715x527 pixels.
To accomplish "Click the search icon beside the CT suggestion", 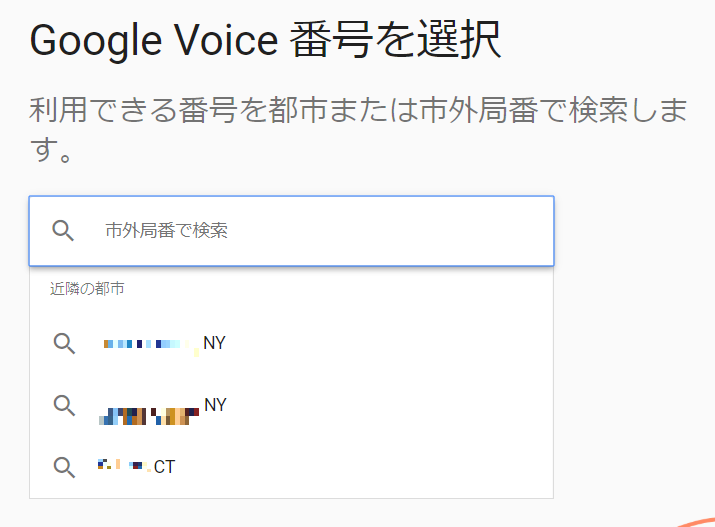I will (x=64, y=467).
